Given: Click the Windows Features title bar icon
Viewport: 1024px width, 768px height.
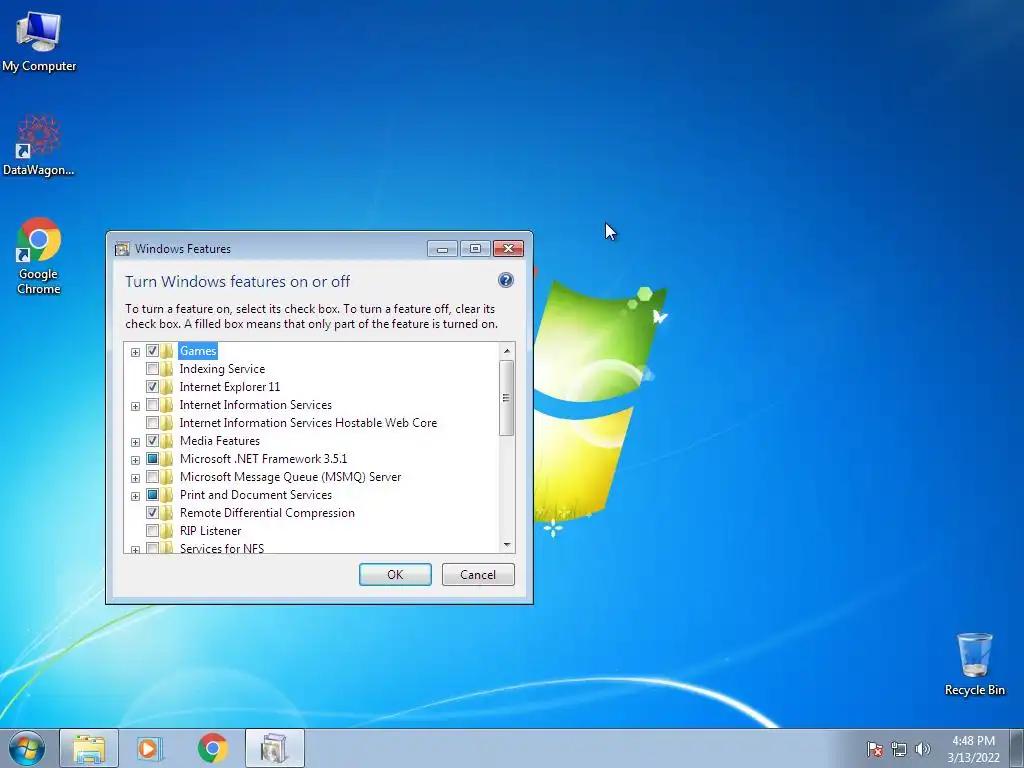Looking at the screenshot, I should coord(122,249).
